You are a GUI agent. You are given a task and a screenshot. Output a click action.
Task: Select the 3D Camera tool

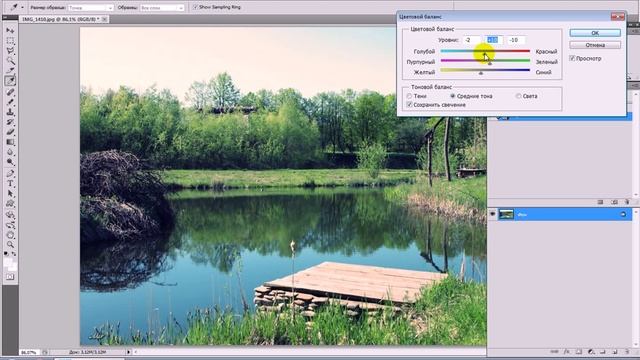click(10, 225)
